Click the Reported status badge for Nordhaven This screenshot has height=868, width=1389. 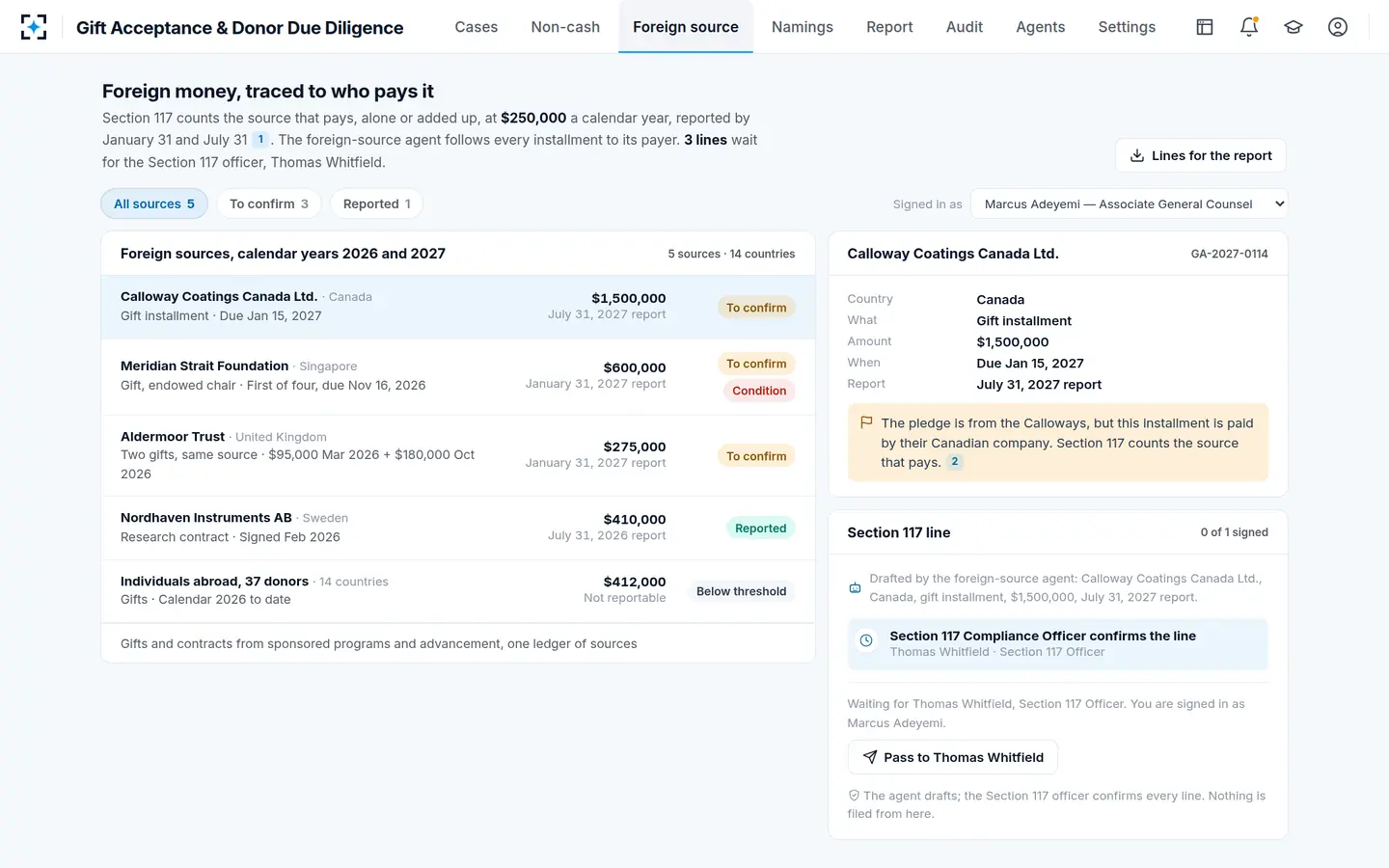click(760, 528)
